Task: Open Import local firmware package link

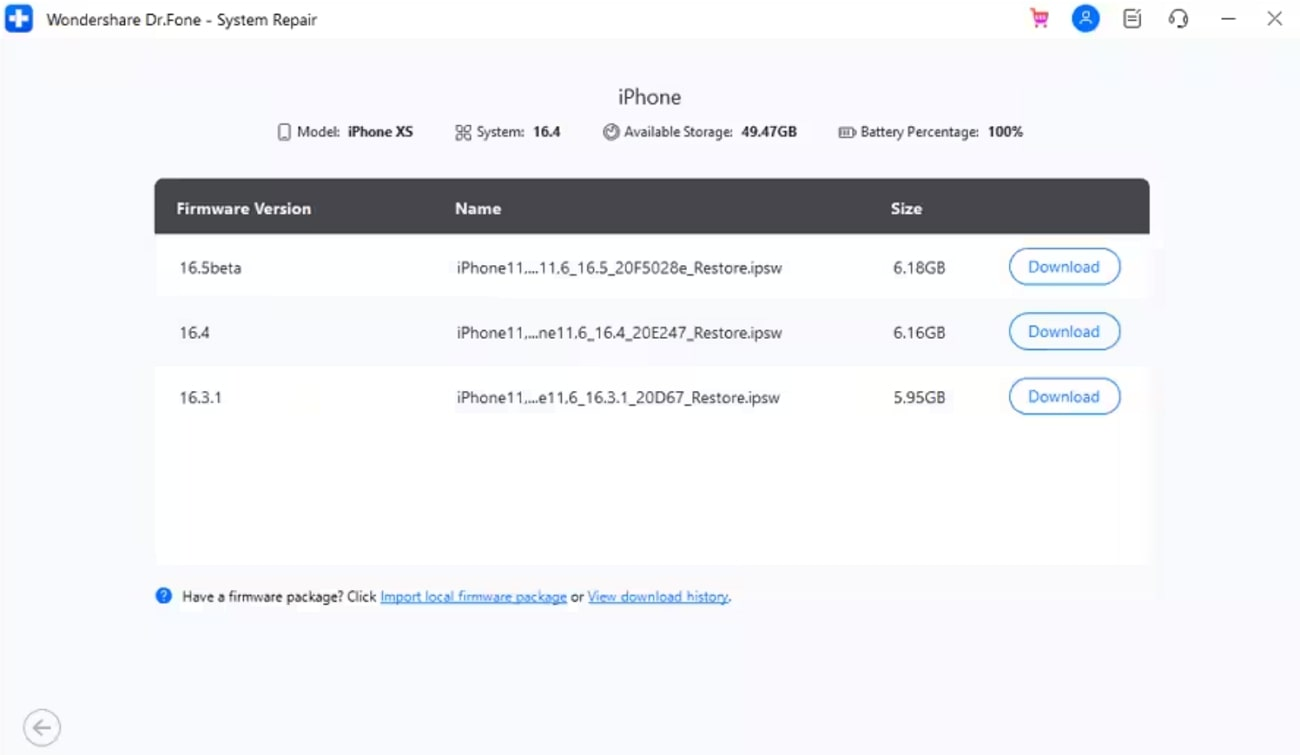Action: click(x=473, y=597)
